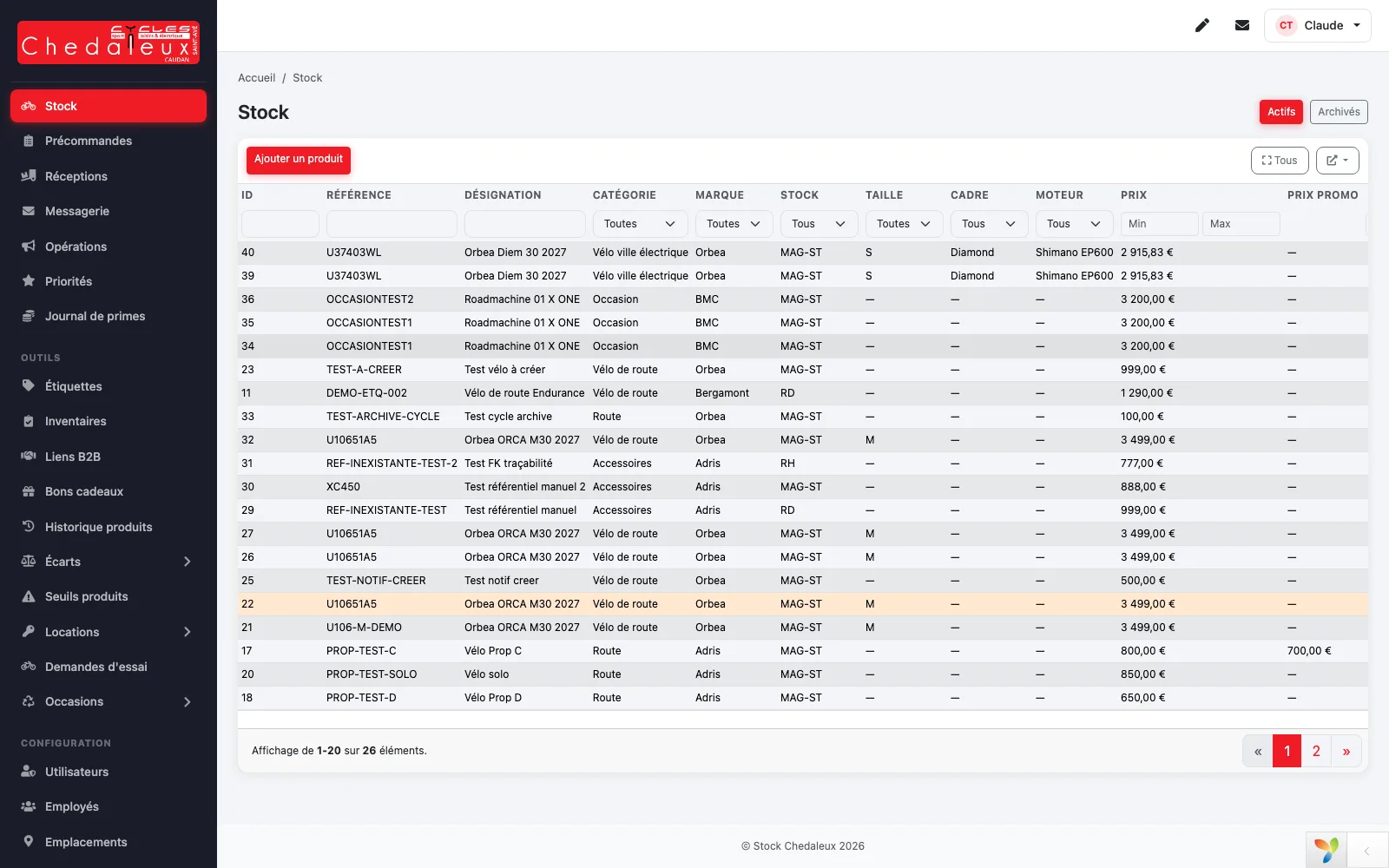This screenshot has height=868, width=1389.
Task: Expand the Occasions submenu chevron
Action: [188, 701]
